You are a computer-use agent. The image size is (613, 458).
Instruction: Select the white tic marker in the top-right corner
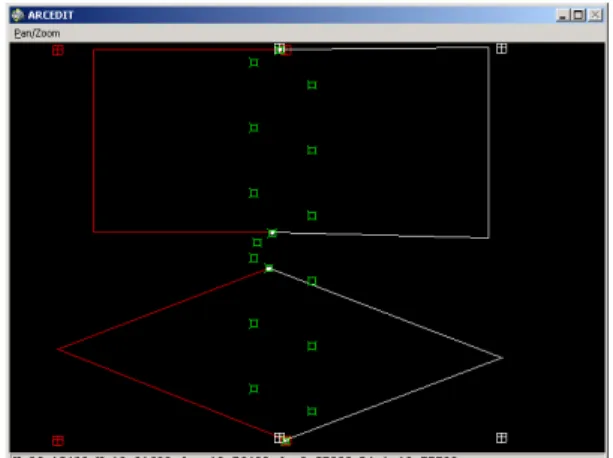point(502,48)
